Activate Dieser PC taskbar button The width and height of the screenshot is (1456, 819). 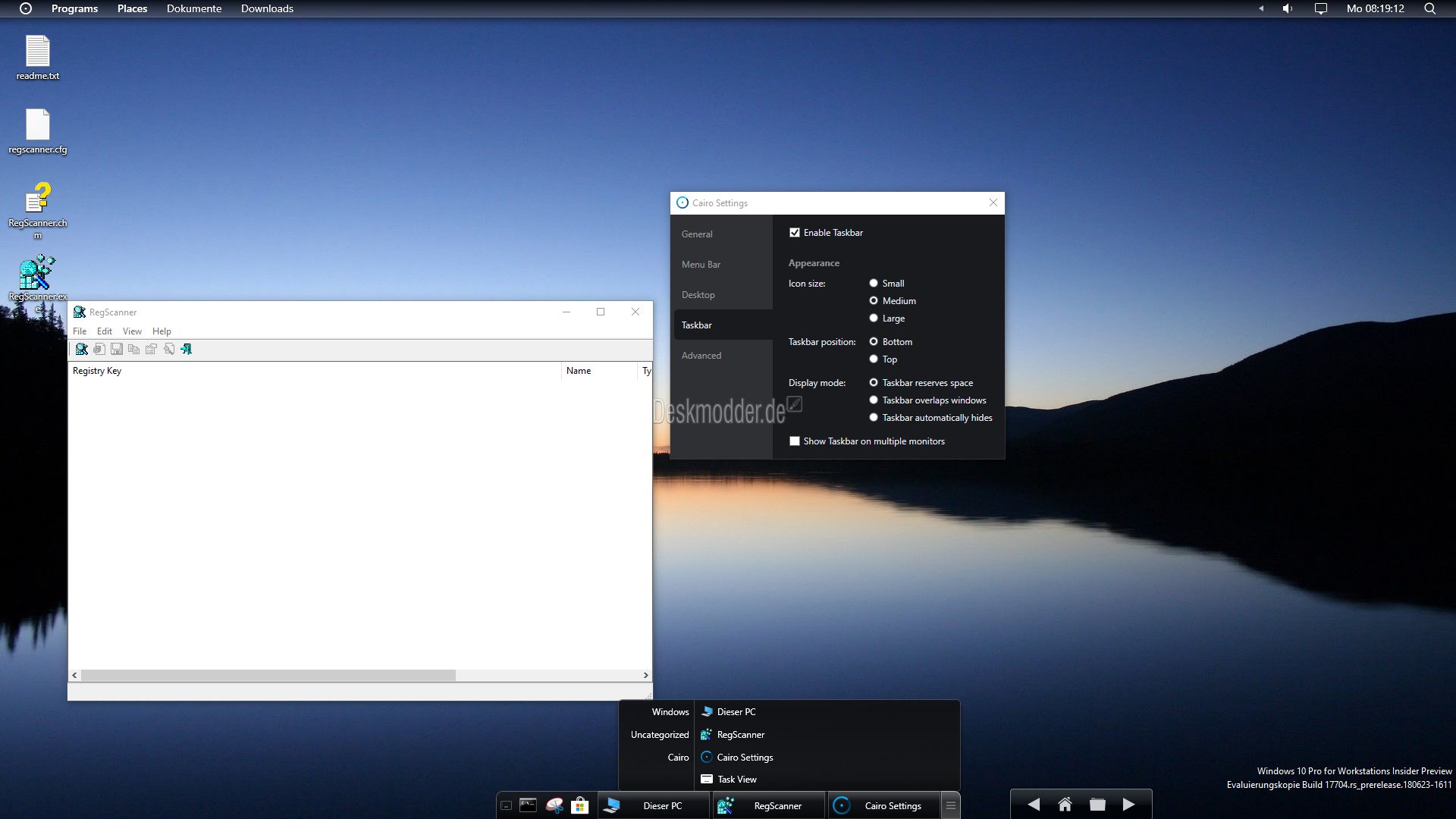654,805
